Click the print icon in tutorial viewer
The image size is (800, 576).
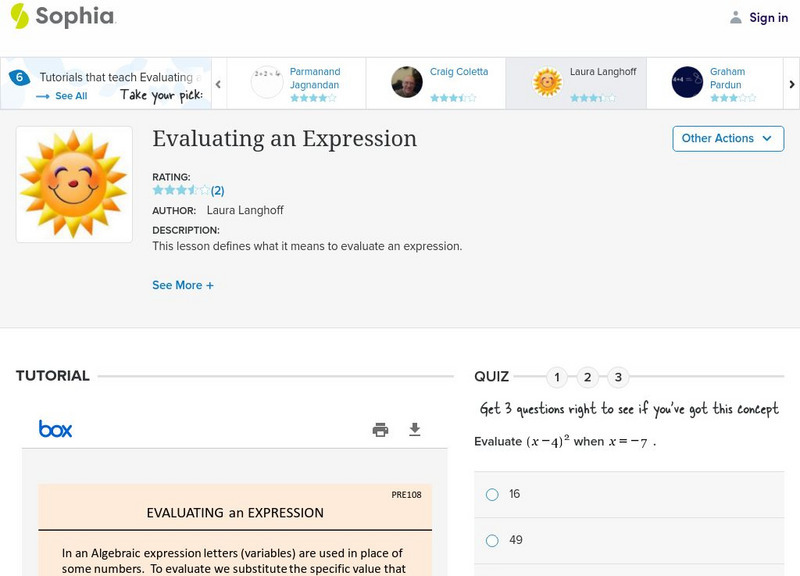(x=380, y=430)
